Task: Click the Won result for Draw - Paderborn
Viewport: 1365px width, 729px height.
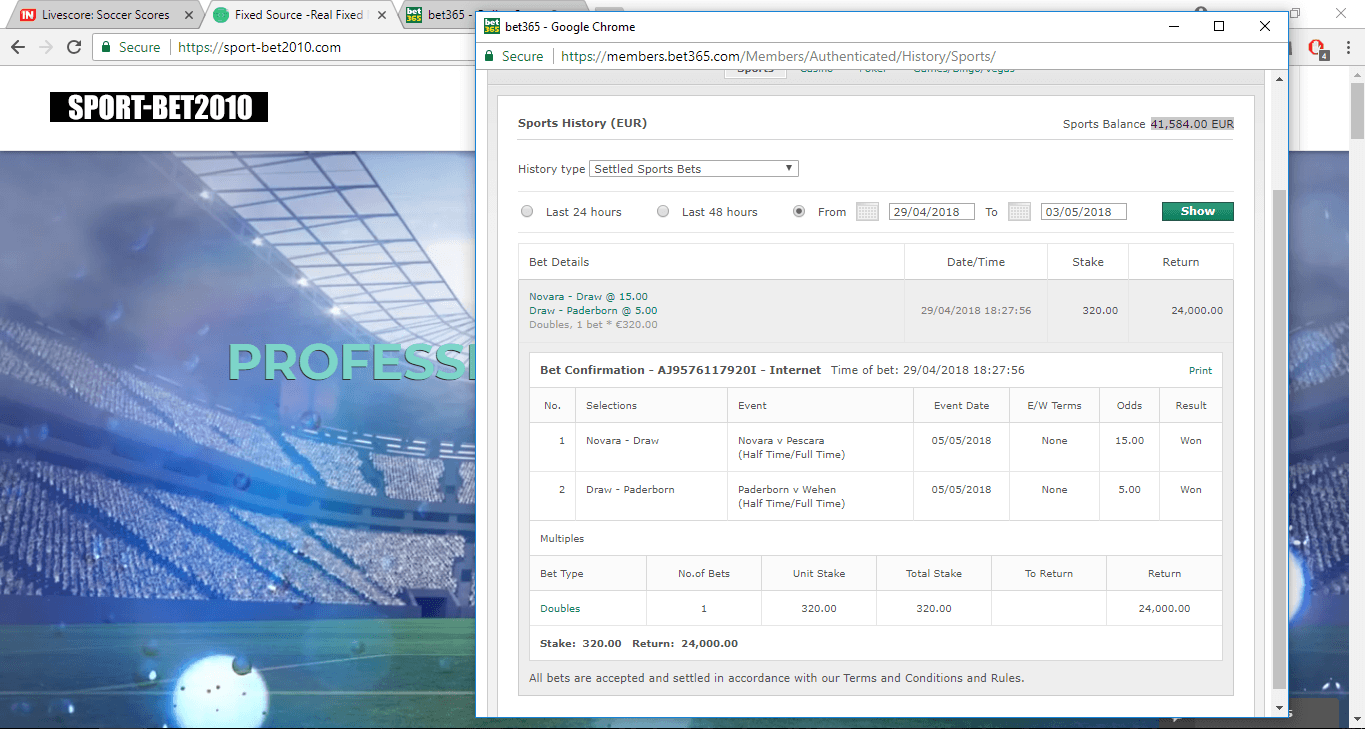Action: pyautogui.click(x=1190, y=490)
